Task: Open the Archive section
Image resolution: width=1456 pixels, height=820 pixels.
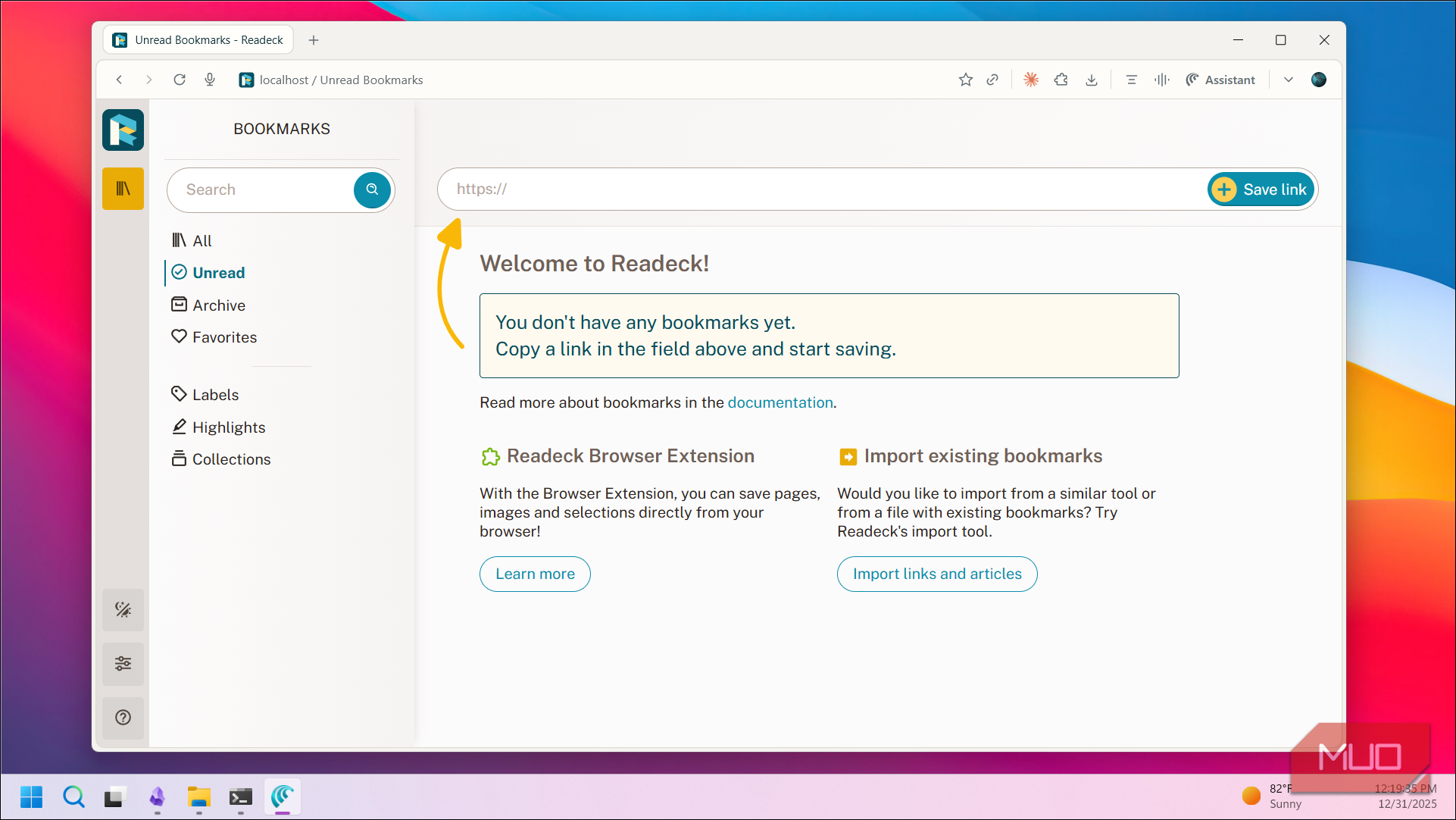Action: (x=208, y=305)
